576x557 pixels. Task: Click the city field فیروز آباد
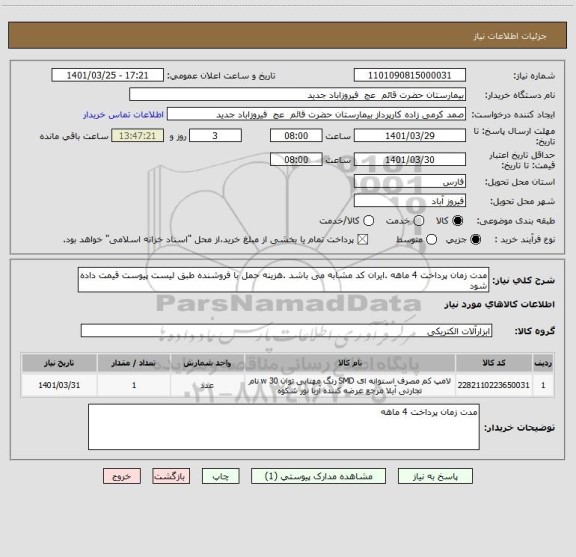[410, 201]
